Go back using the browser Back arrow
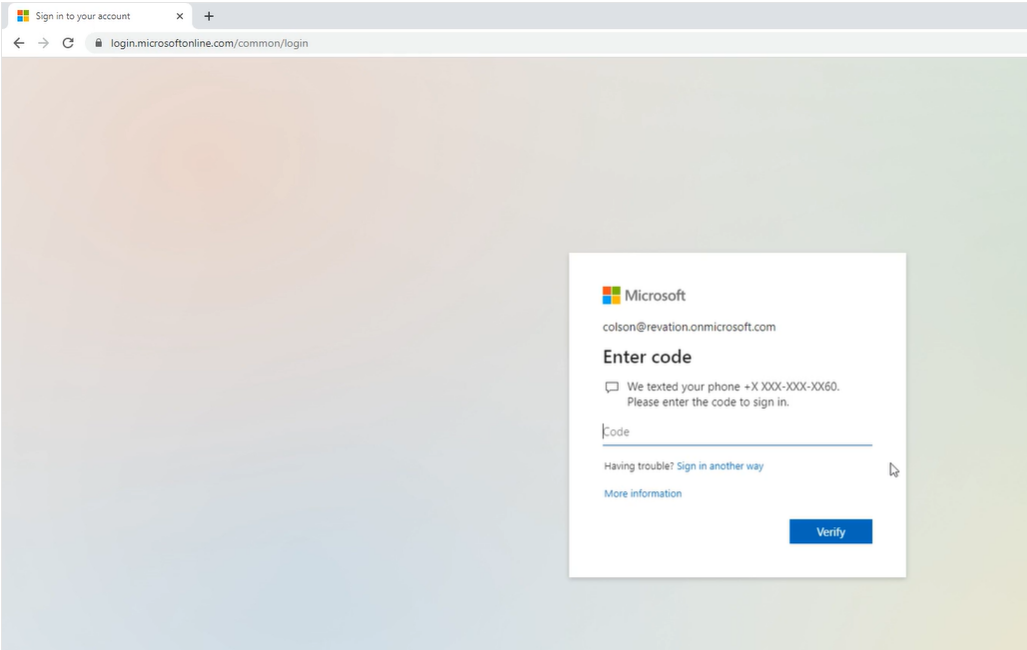Image resolution: width=1027 pixels, height=650 pixels. coord(19,43)
